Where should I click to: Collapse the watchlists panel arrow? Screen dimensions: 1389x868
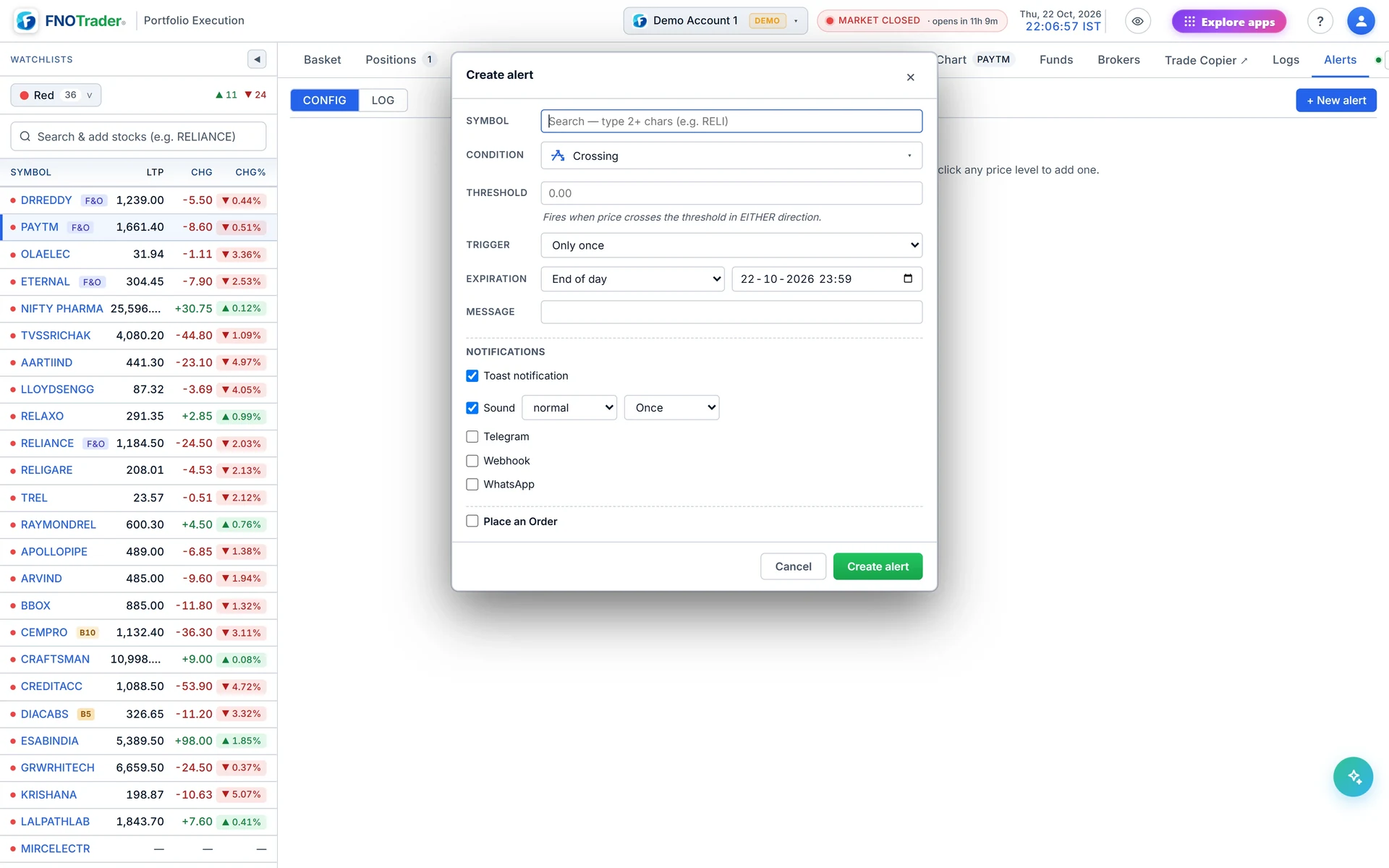[x=257, y=59]
